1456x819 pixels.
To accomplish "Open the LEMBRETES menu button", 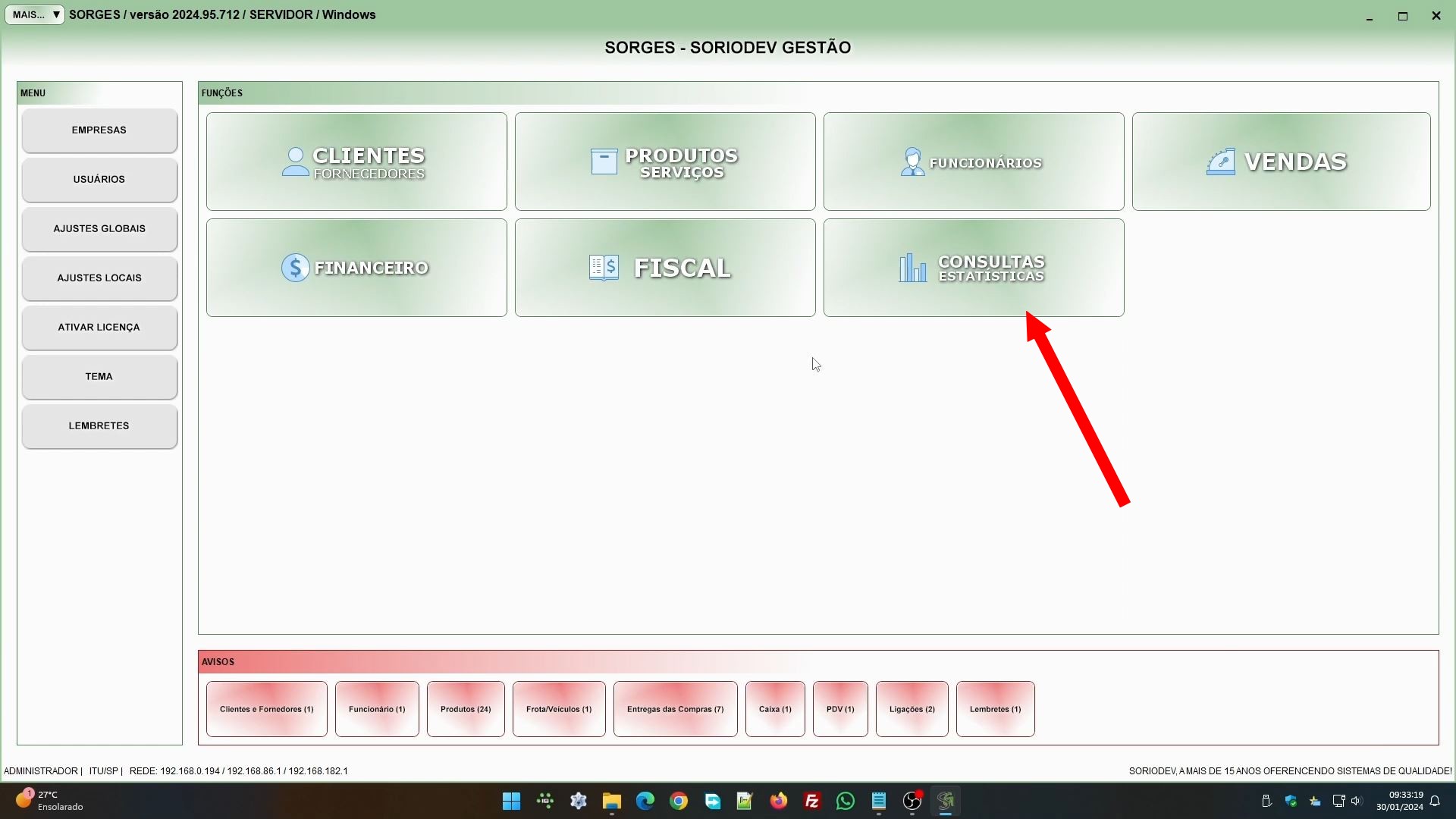I will point(99,426).
